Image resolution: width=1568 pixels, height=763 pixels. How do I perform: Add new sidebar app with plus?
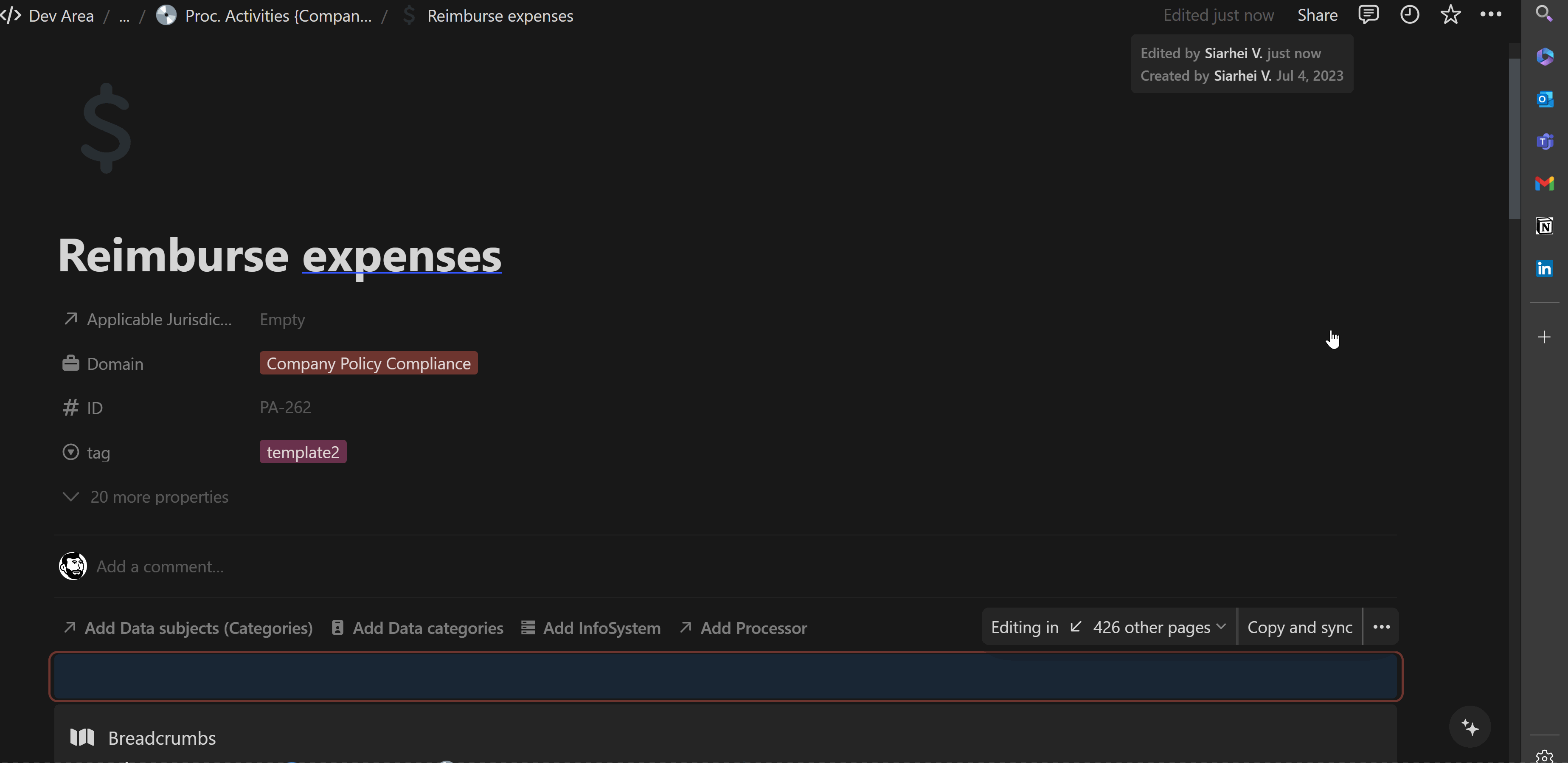click(1544, 338)
